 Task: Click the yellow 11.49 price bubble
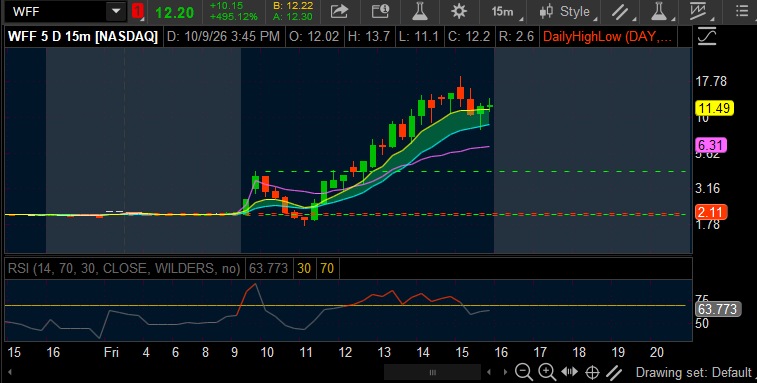[x=714, y=108]
